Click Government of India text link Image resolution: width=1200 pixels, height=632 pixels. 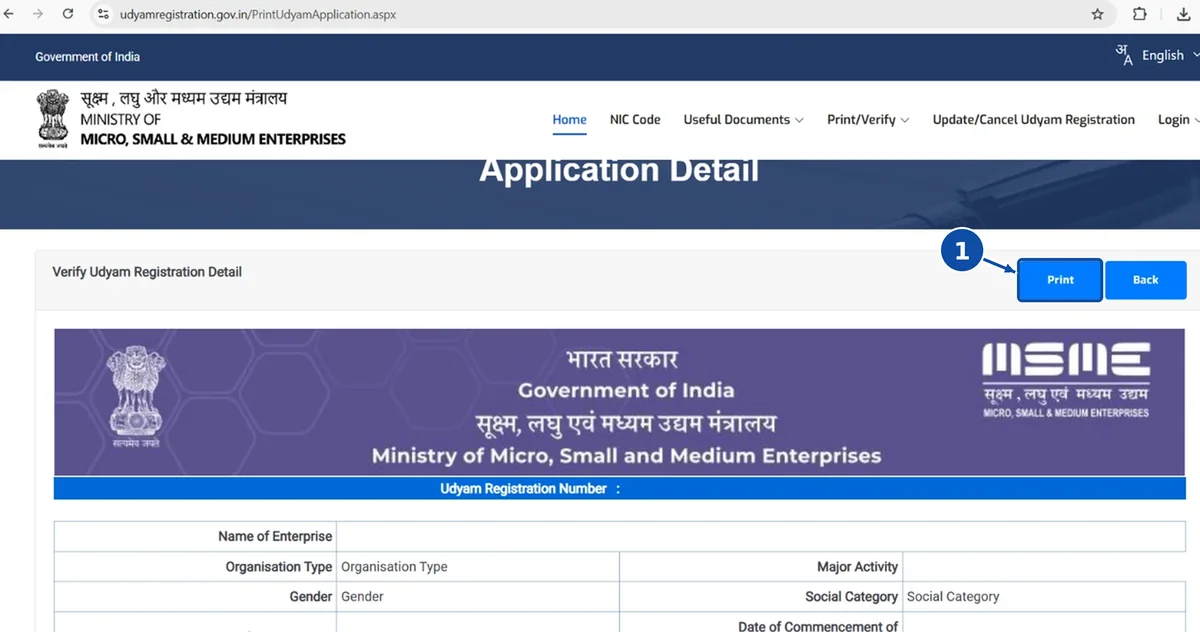coord(88,57)
